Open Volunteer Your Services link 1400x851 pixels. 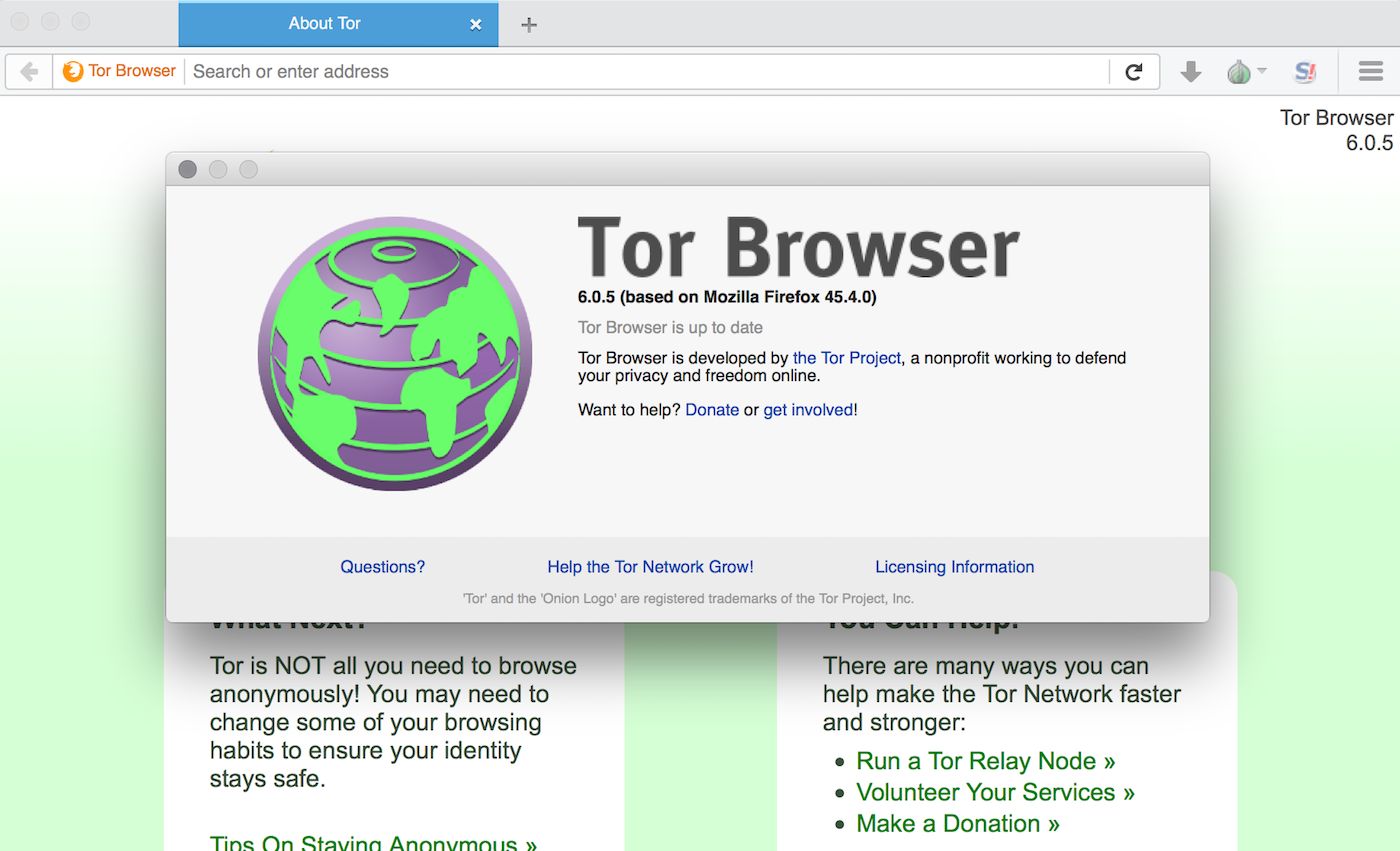995,792
